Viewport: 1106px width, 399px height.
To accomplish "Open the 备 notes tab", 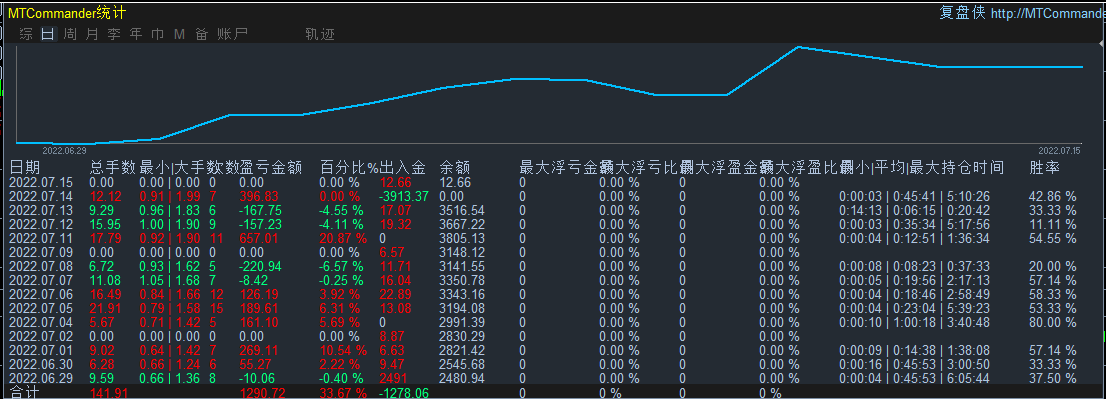I will tap(202, 34).
